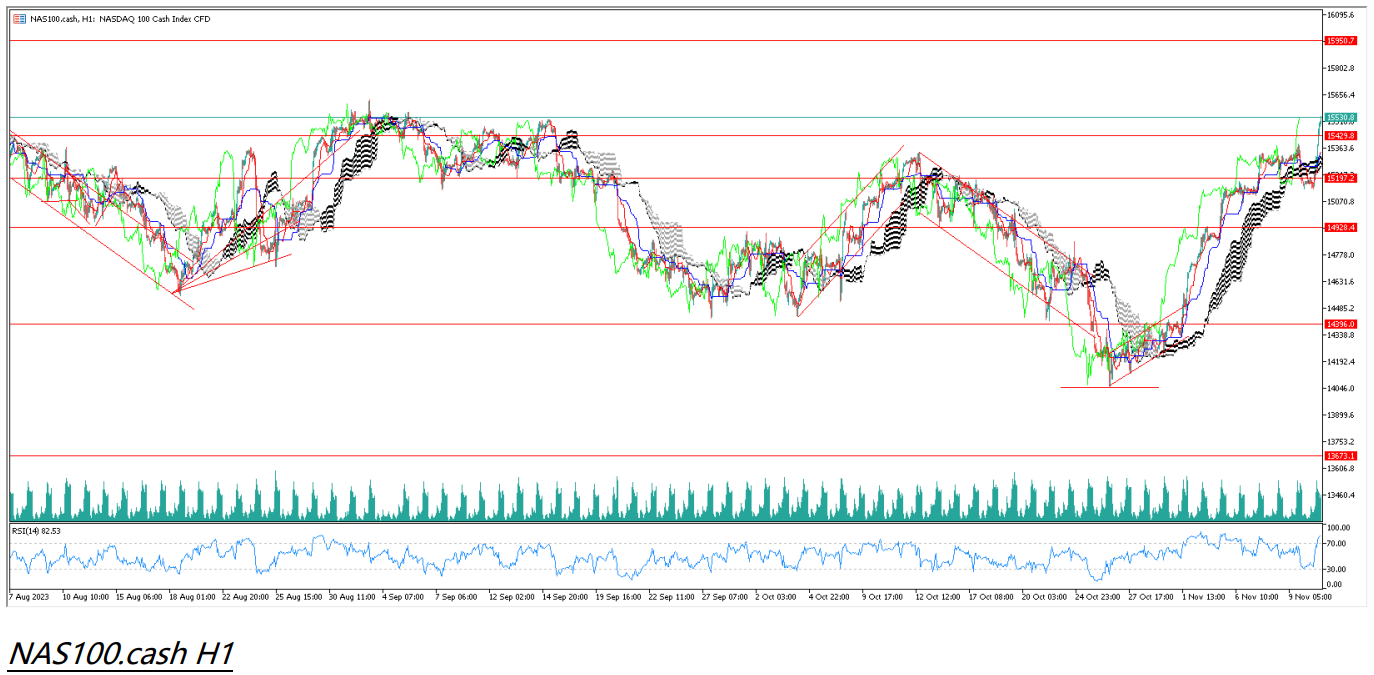Select the 30 Aug 11:00 time marker
1374x675 pixels.
point(352,595)
